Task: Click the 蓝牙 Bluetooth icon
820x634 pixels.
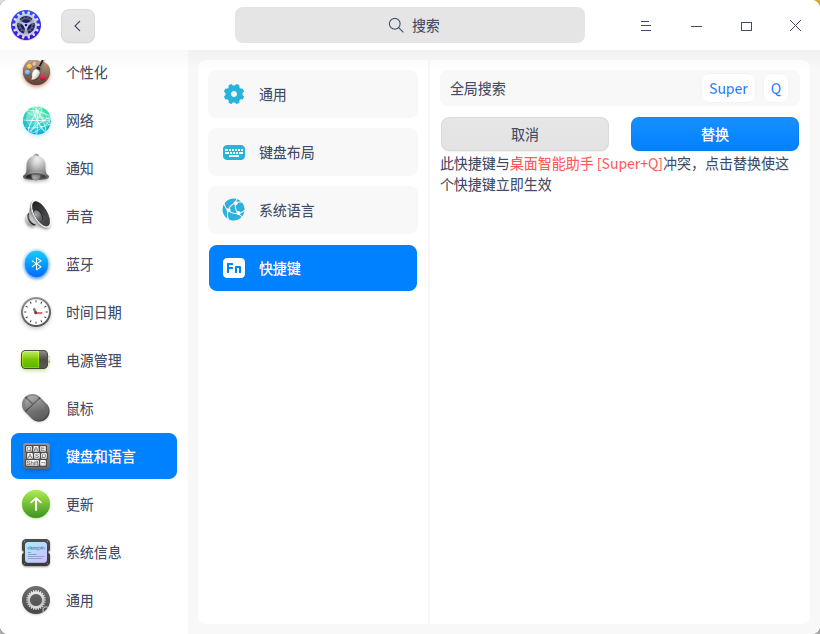Action: [37, 264]
